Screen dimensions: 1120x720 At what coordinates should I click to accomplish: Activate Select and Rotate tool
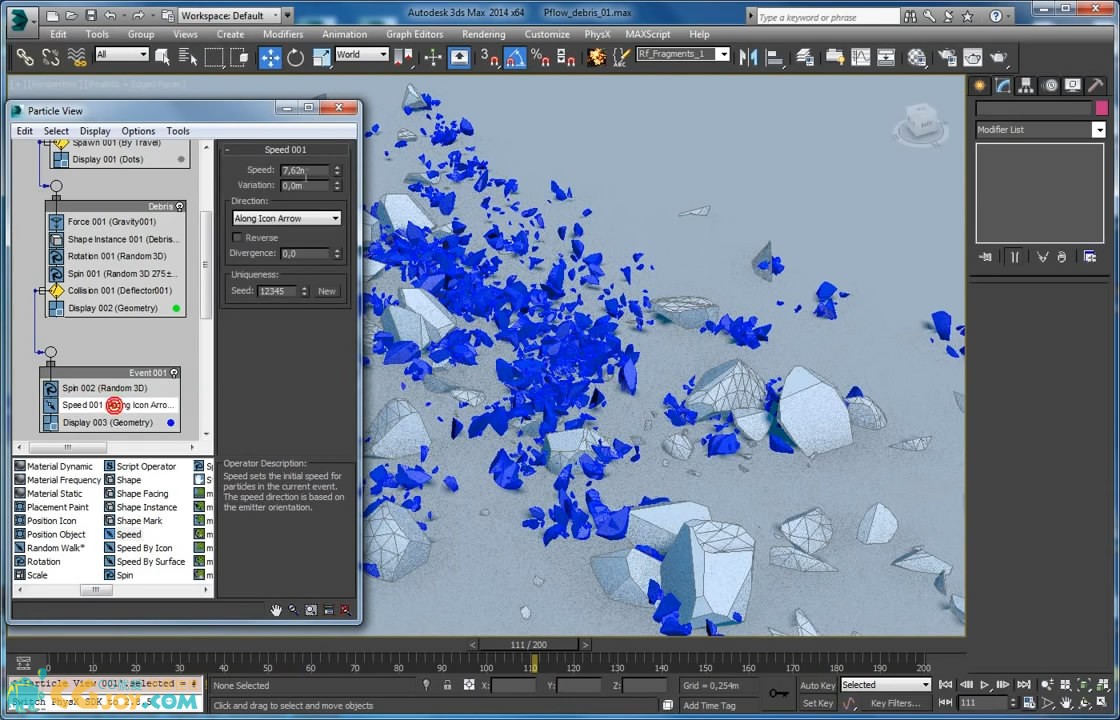(296, 57)
